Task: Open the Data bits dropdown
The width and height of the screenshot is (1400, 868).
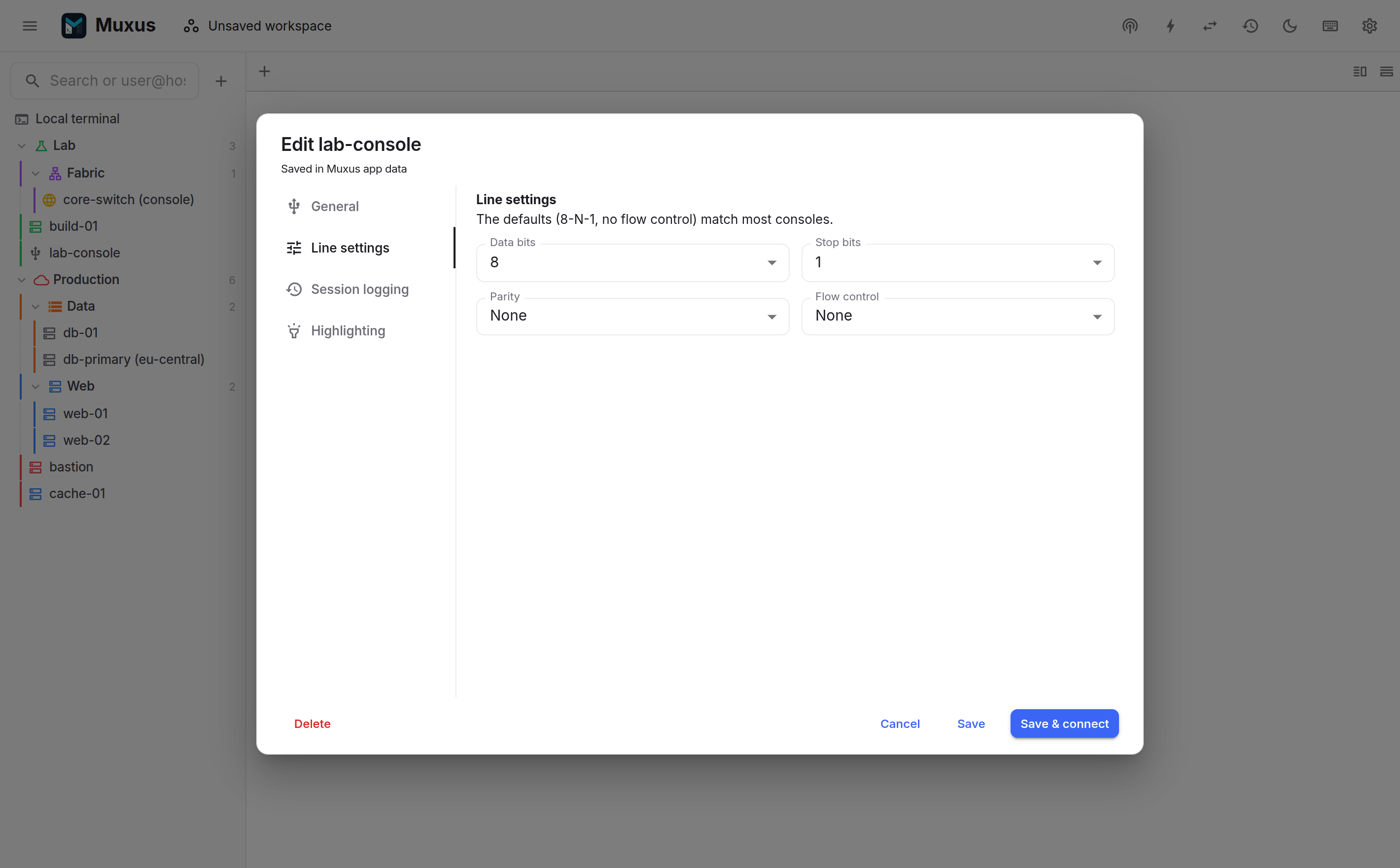Action: coord(632,263)
